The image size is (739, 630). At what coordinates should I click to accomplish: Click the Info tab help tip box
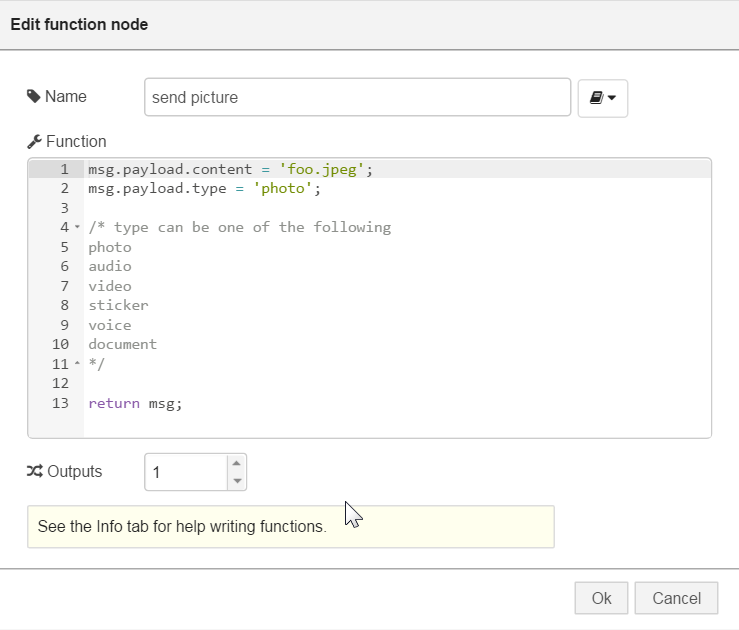(290, 527)
